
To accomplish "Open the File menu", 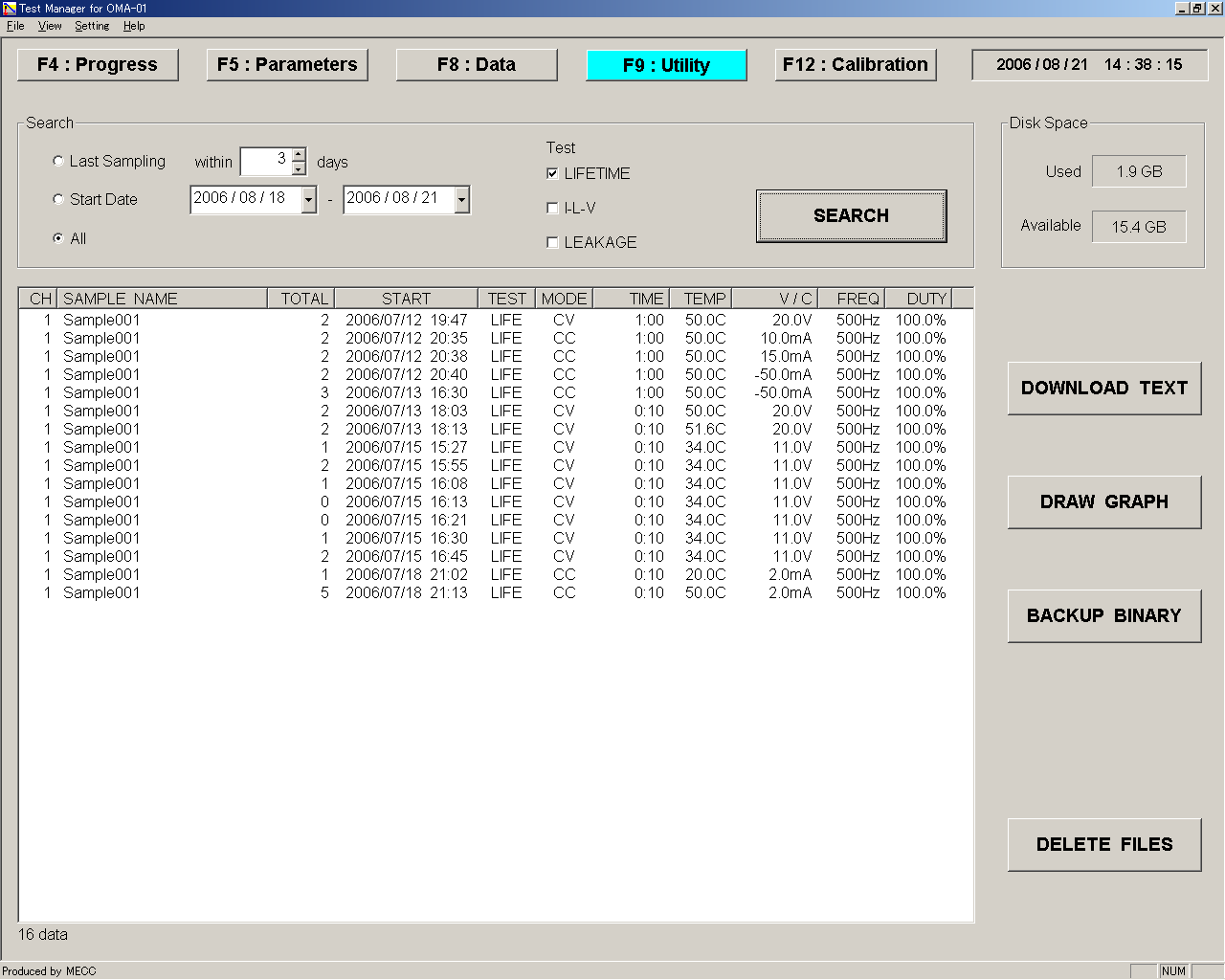I will 15,26.
